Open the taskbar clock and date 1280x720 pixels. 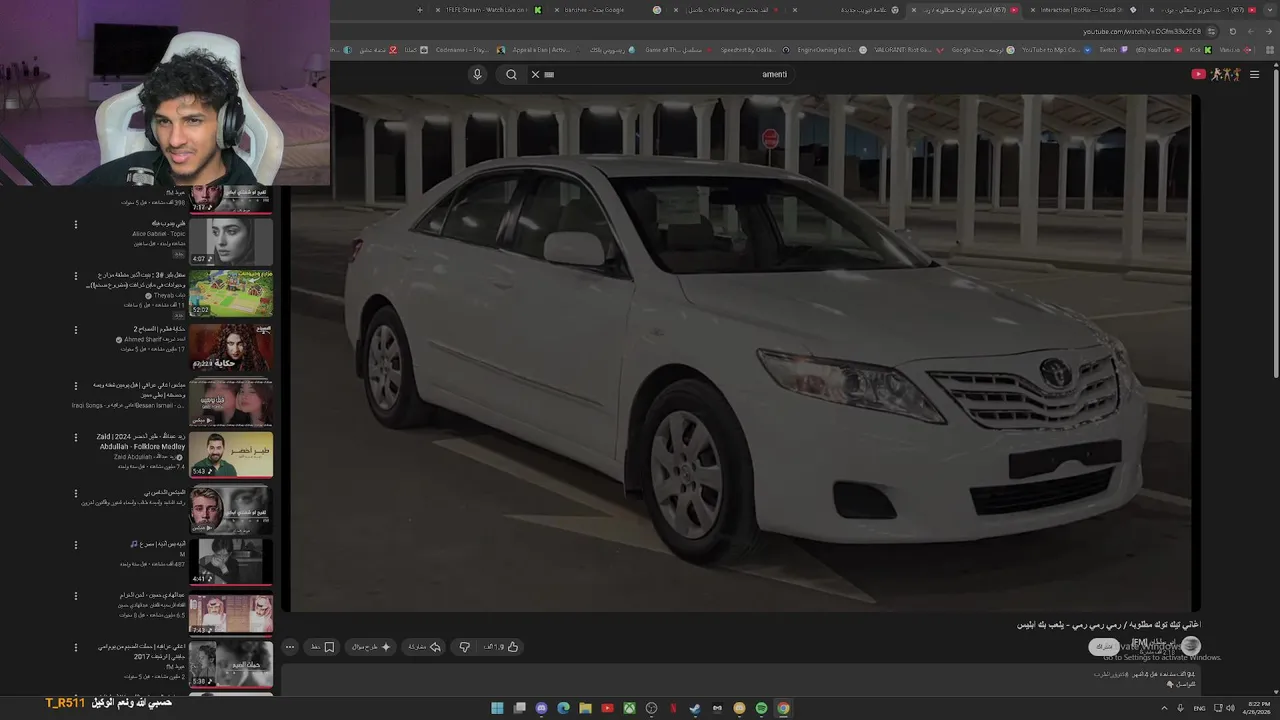1258,708
